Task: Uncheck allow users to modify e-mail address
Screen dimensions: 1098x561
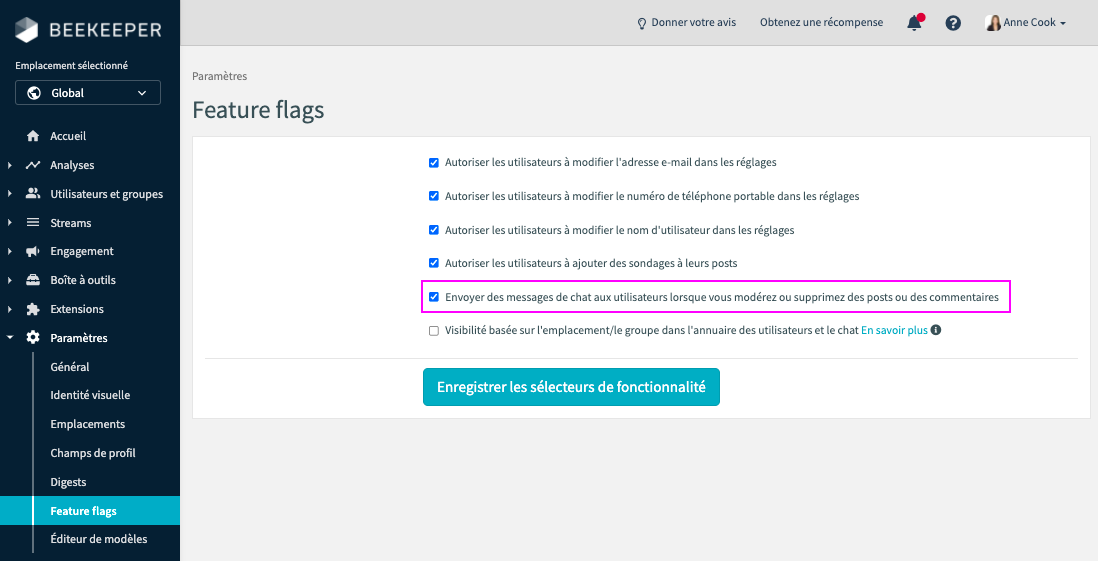Action: tap(433, 162)
